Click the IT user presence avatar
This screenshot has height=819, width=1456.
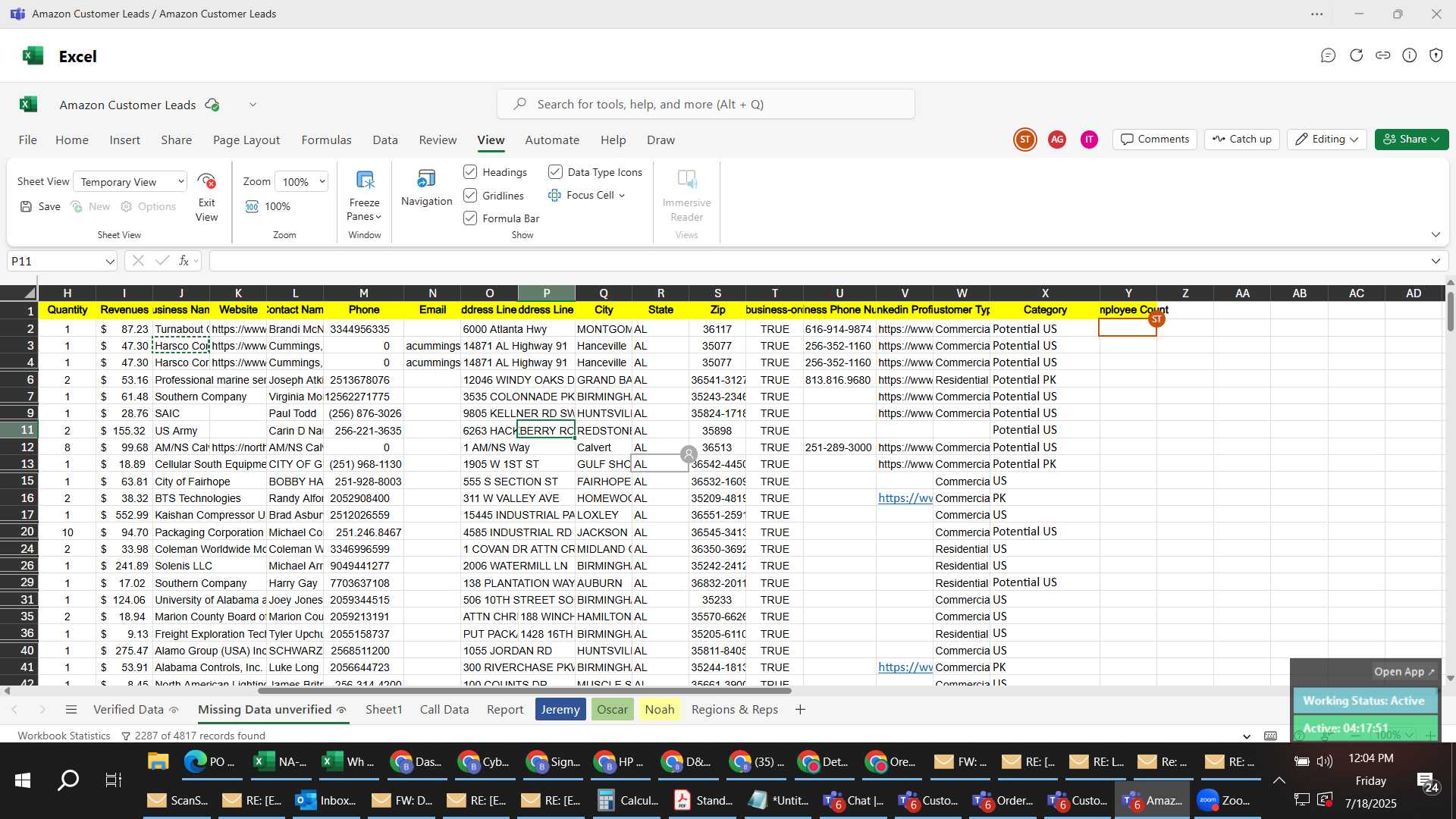pyautogui.click(x=1089, y=140)
